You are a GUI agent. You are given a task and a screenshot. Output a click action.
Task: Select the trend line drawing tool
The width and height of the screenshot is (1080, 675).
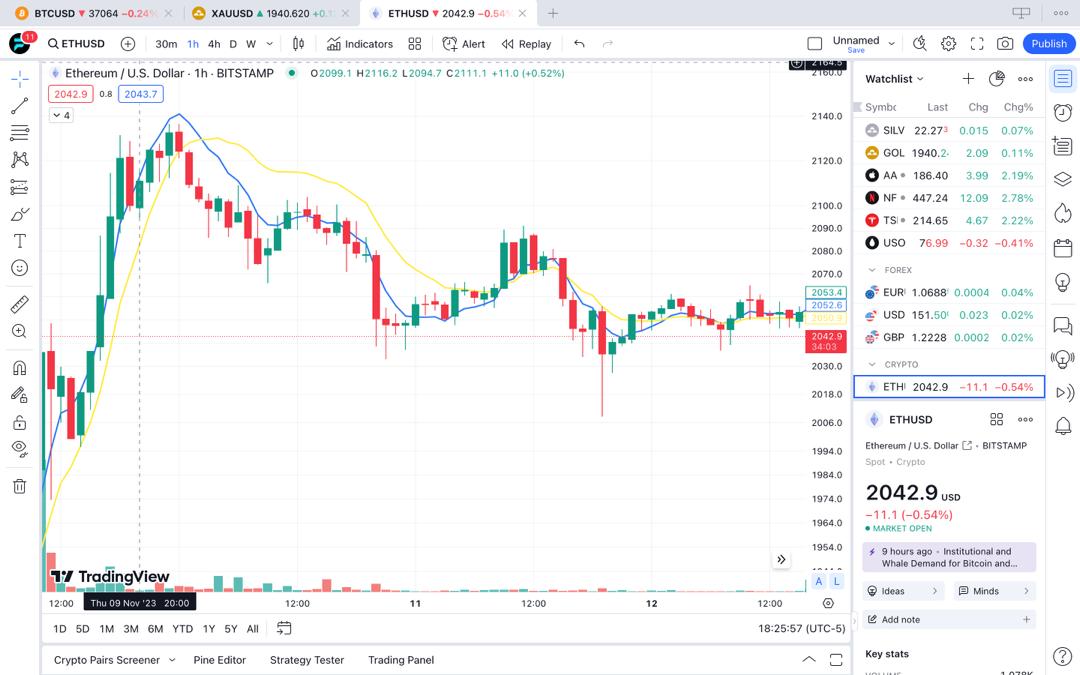point(19,106)
